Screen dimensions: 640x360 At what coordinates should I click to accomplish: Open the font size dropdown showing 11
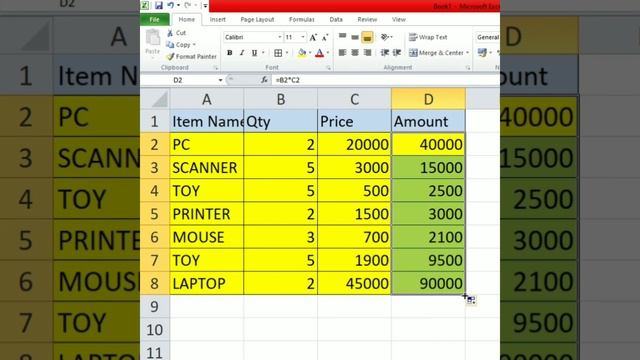coord(302,37)
